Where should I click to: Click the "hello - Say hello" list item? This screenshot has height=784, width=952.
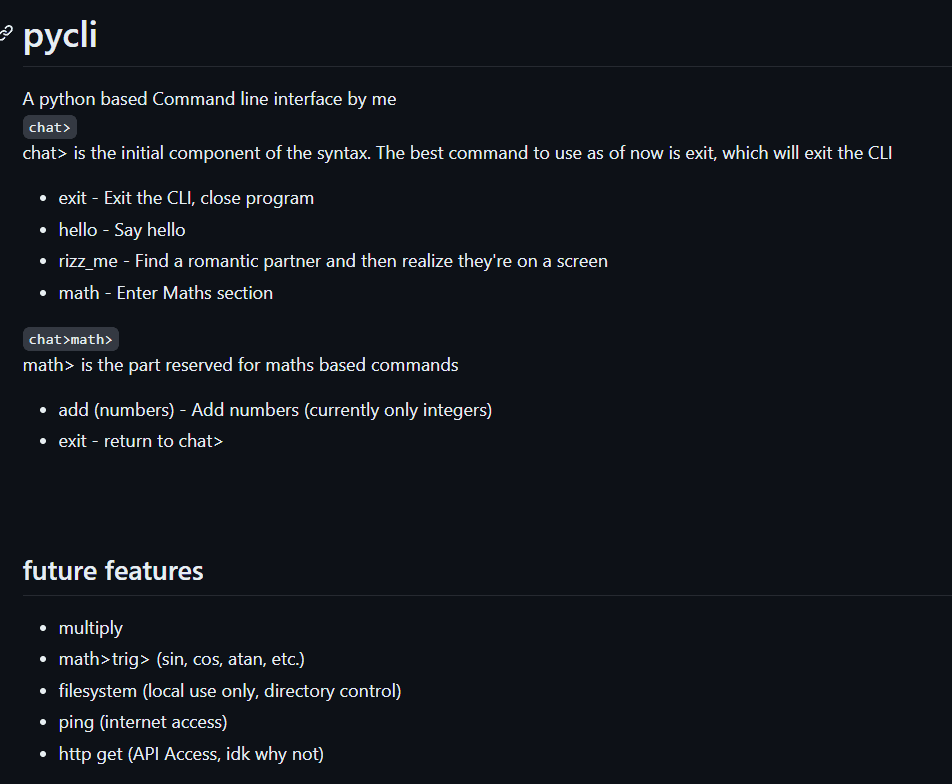click(122, 230)
